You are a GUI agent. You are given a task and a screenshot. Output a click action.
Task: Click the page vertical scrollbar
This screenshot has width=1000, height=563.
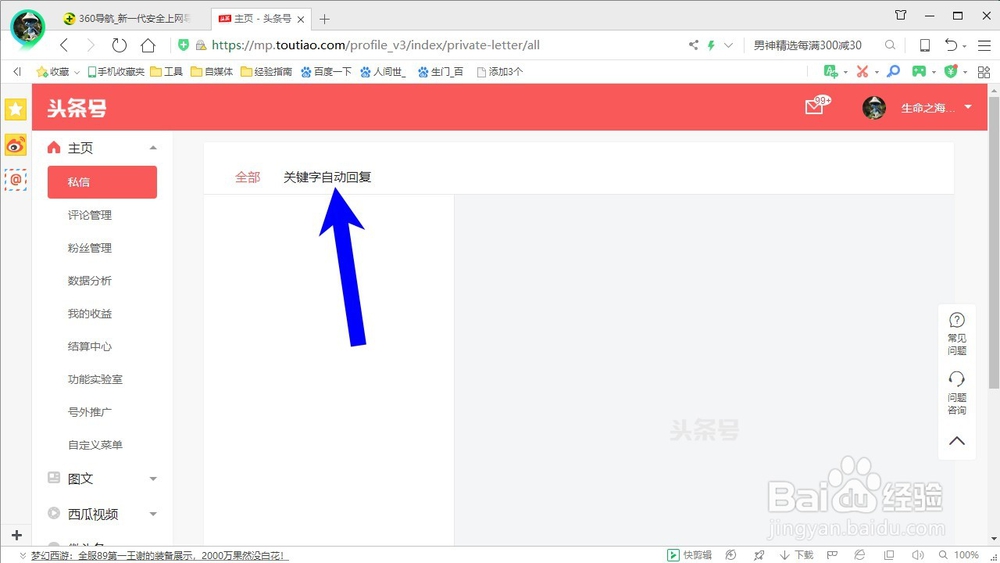(x=994, y=242)
